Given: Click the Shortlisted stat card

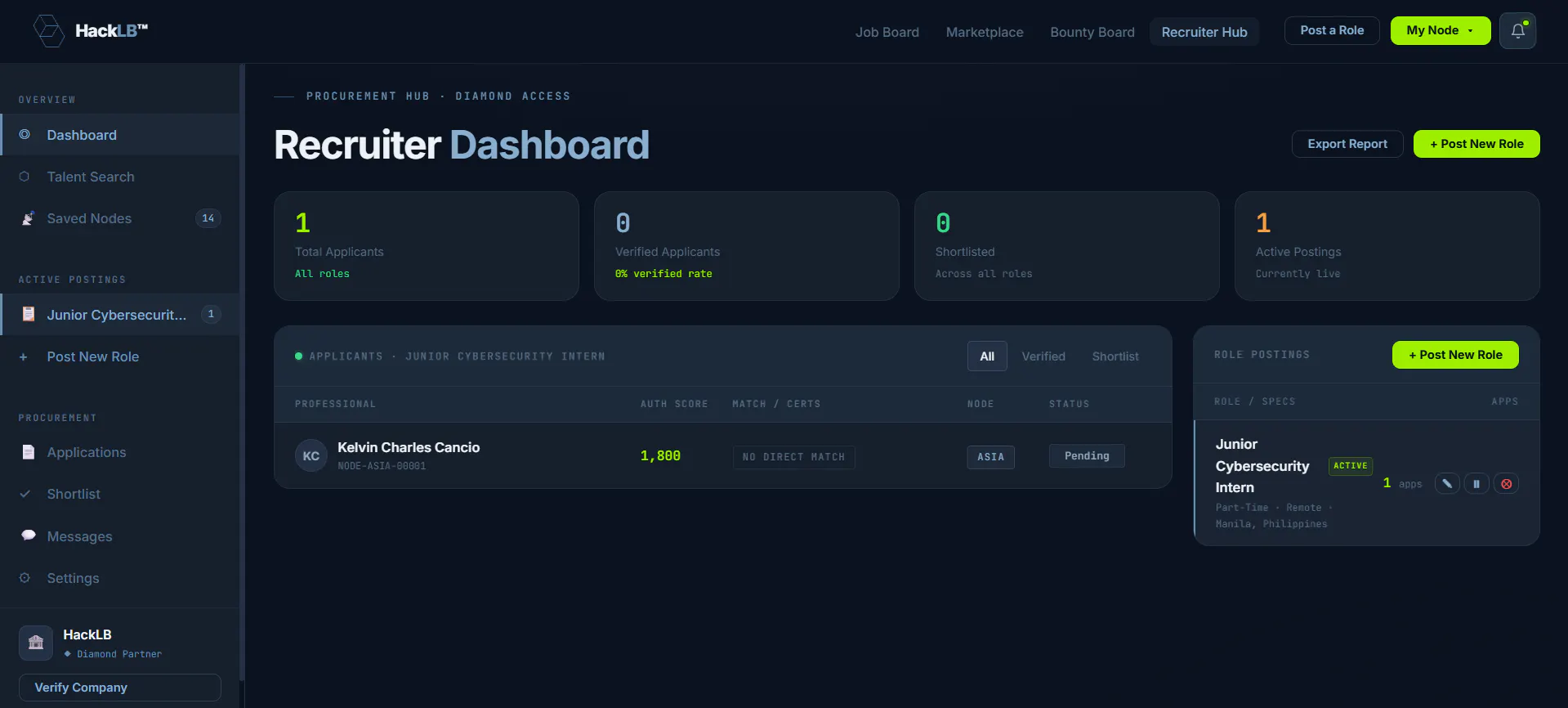Looking at the screenshot, I should point(1067,246).
